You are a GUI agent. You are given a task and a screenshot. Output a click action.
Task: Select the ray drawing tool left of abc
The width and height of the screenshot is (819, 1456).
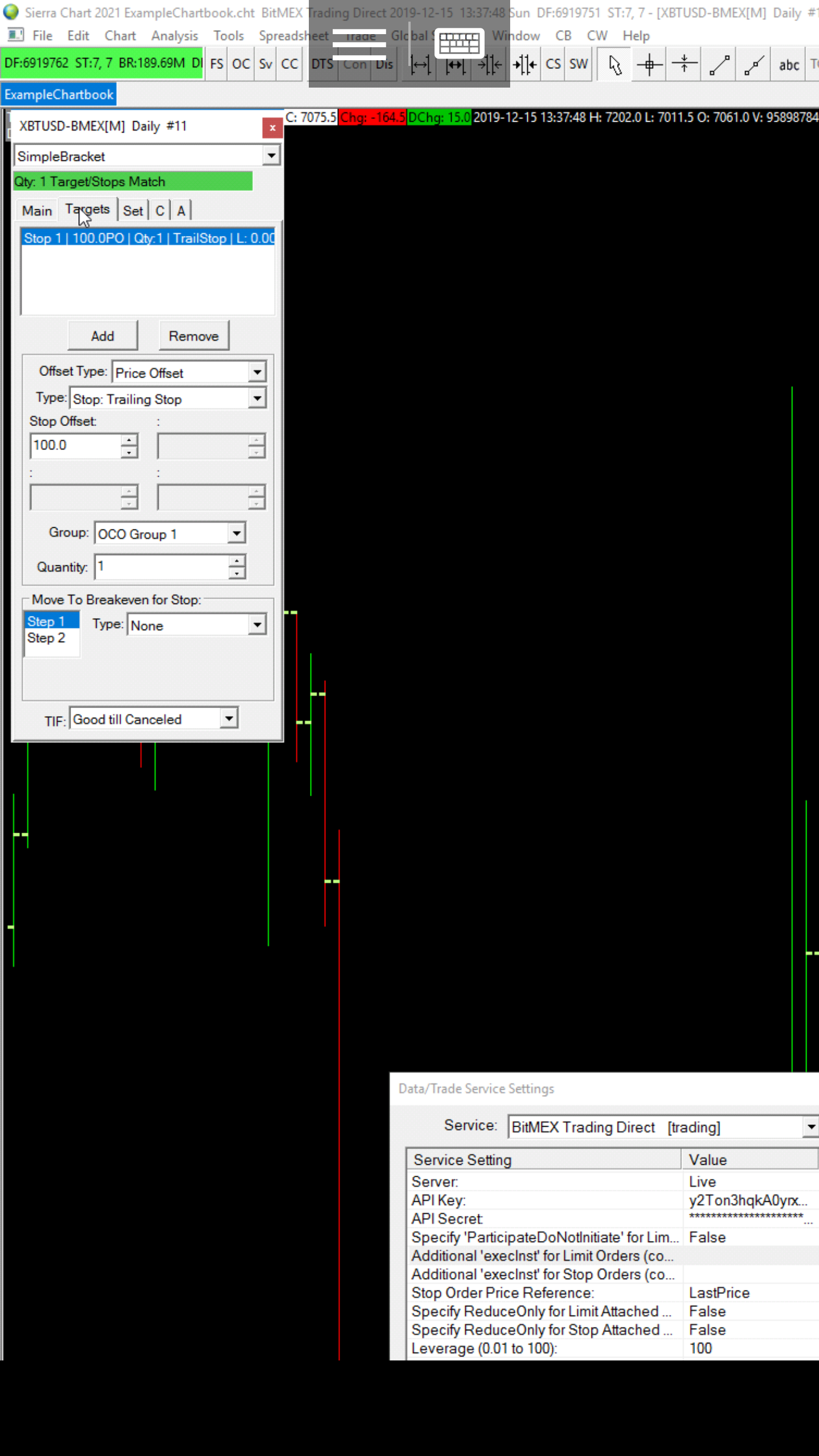(x=754, y=65)
